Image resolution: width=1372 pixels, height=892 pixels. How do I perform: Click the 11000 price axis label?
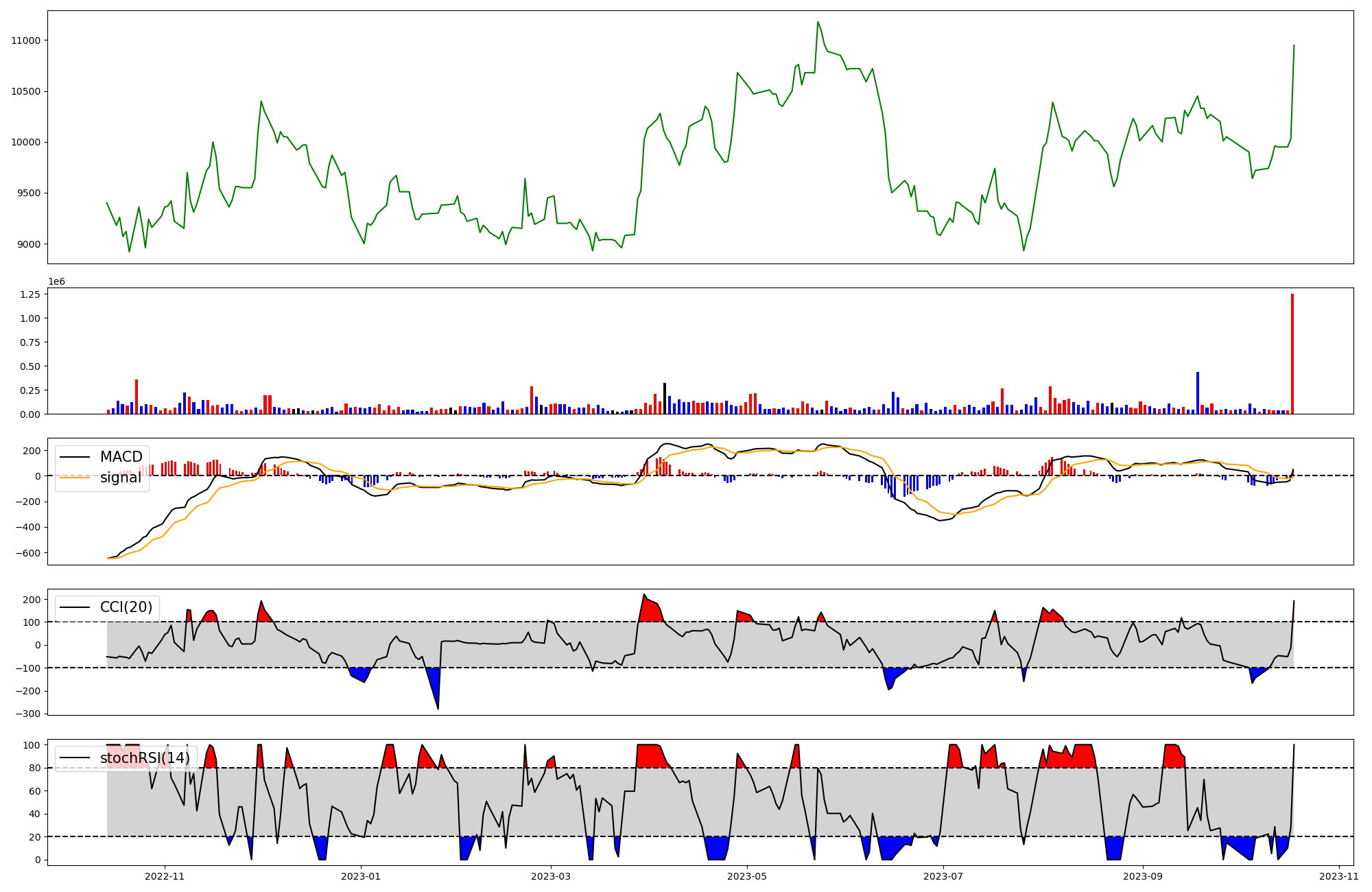point(26,40)
